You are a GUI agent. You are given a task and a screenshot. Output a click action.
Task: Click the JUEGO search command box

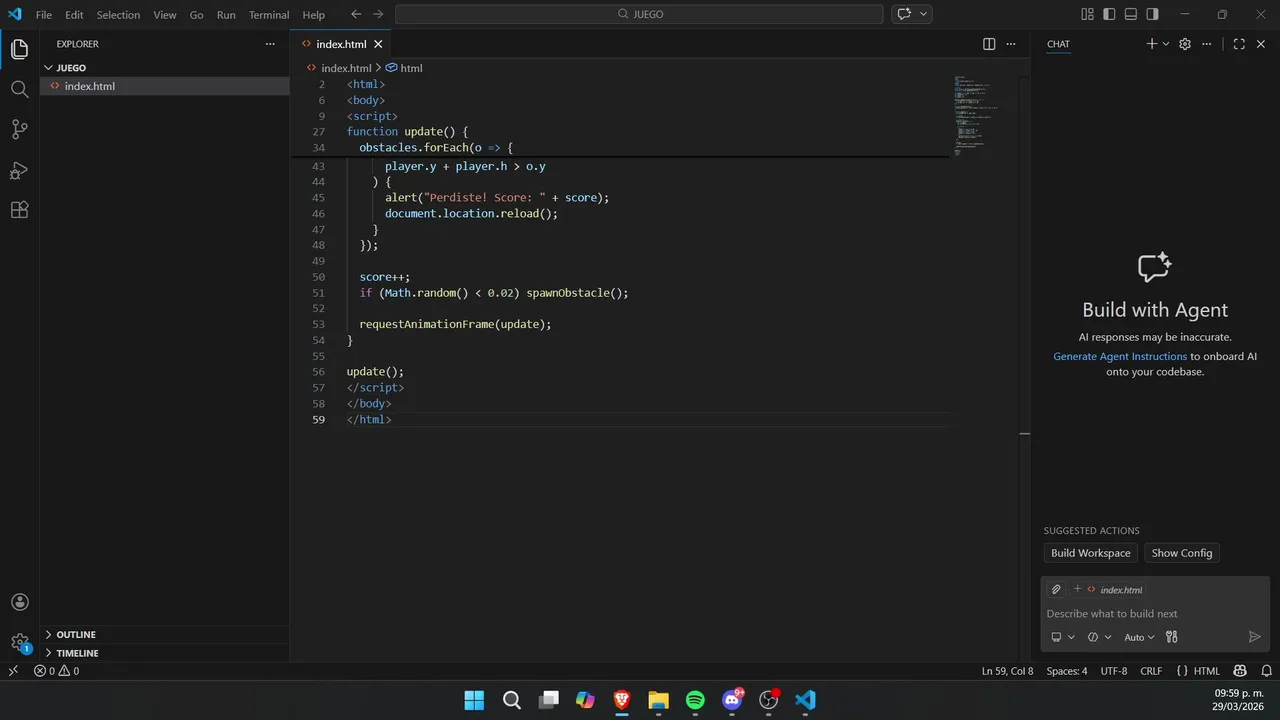point(639,14)
